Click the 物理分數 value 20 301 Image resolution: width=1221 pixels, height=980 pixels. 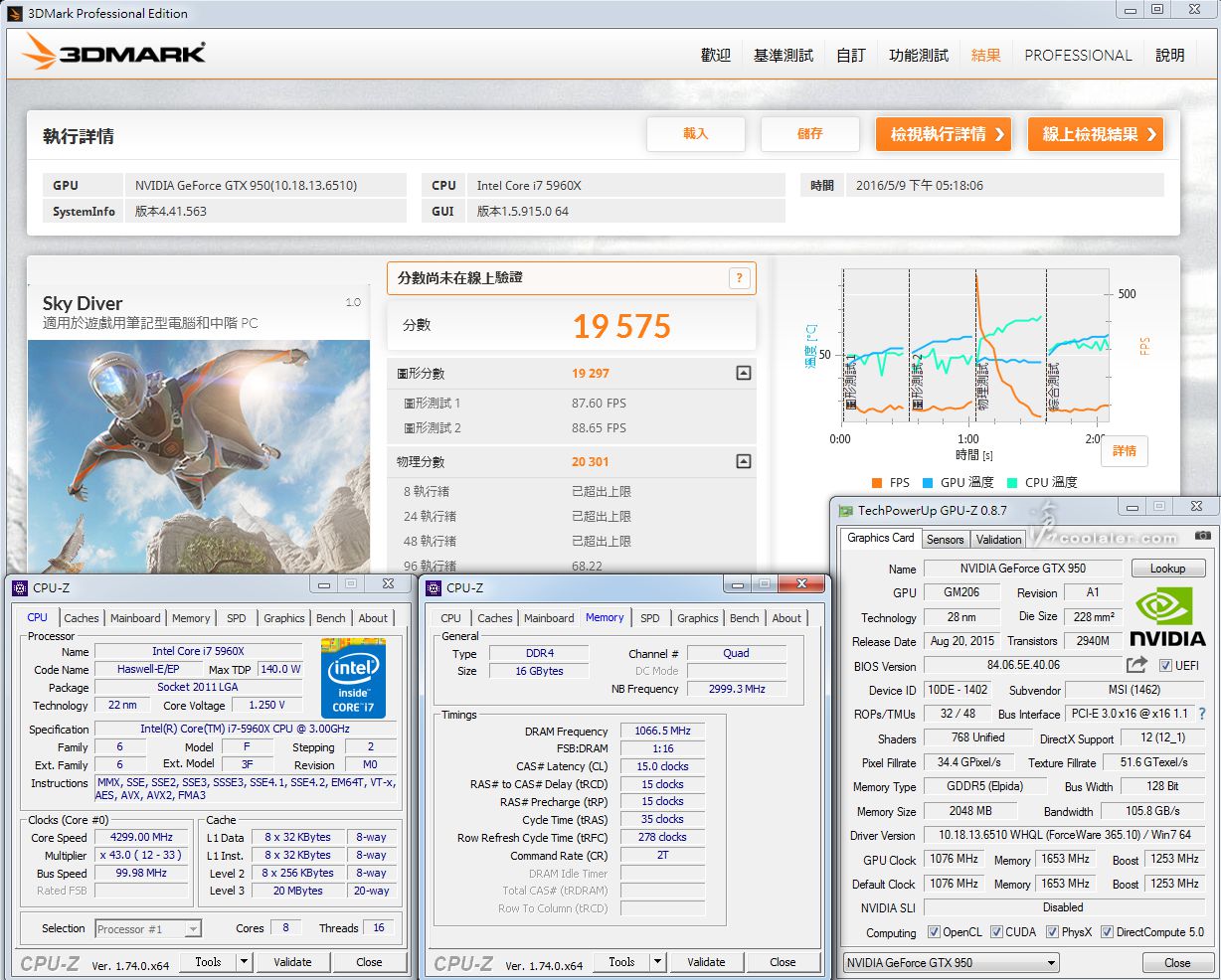point(591,462)
